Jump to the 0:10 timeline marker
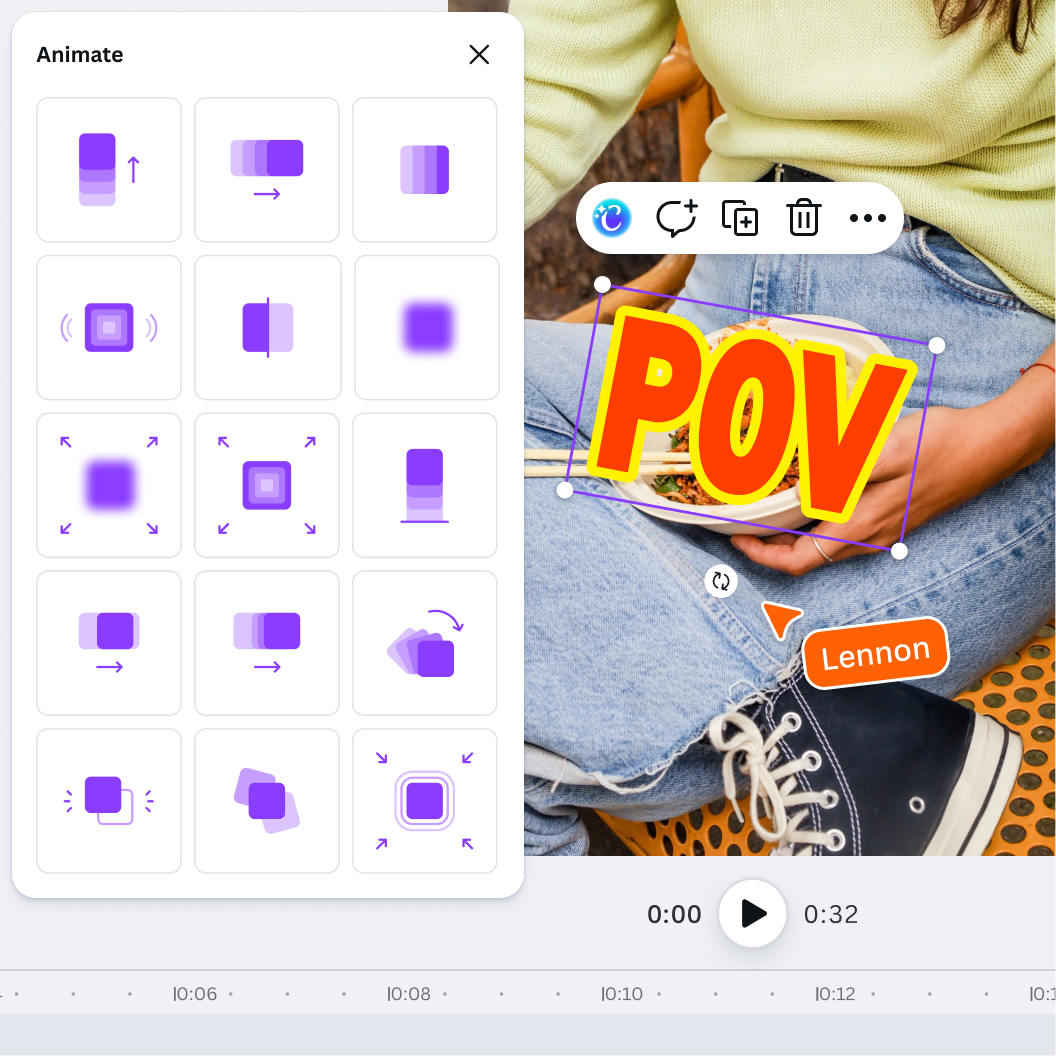 [x=622, y=994]
